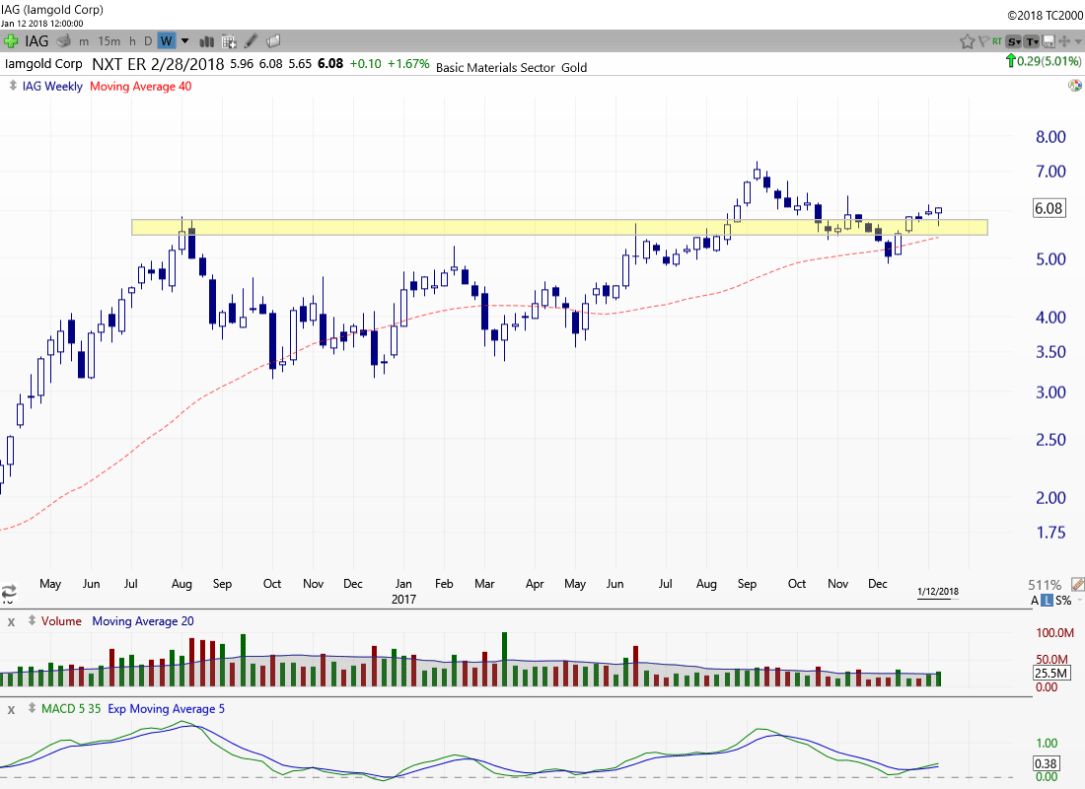Switch to the Daily (D) timeframe

[x=148, y=41]
